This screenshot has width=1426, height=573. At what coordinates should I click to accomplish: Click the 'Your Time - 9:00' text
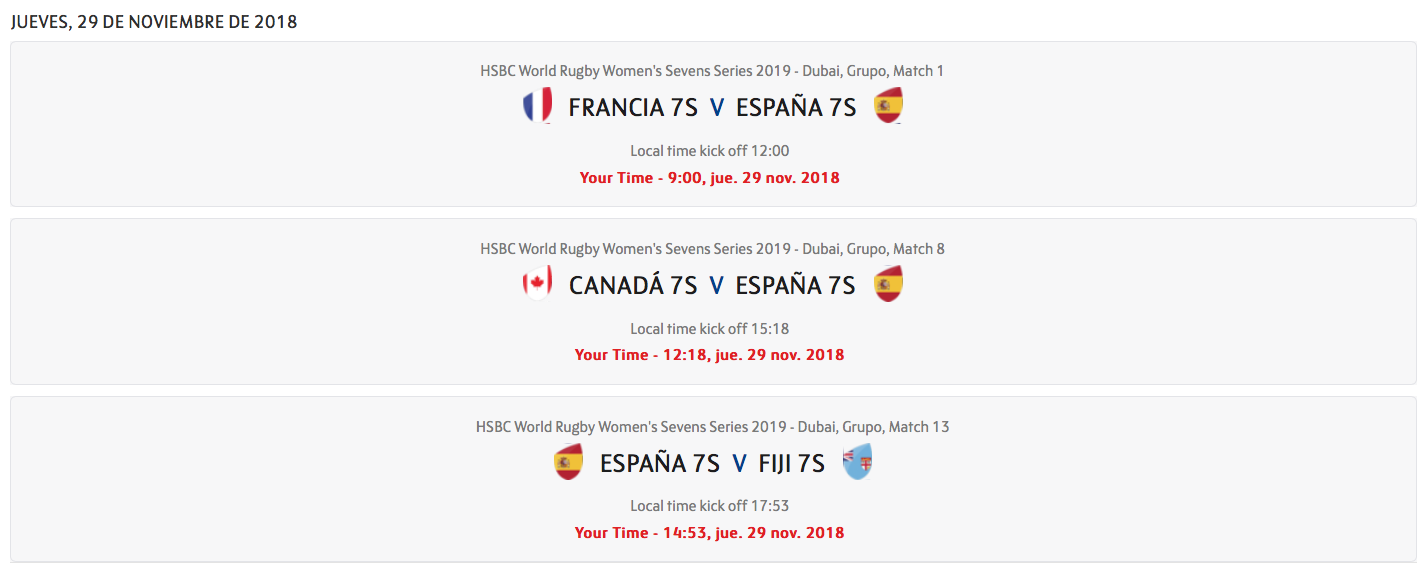coord(710,178)
